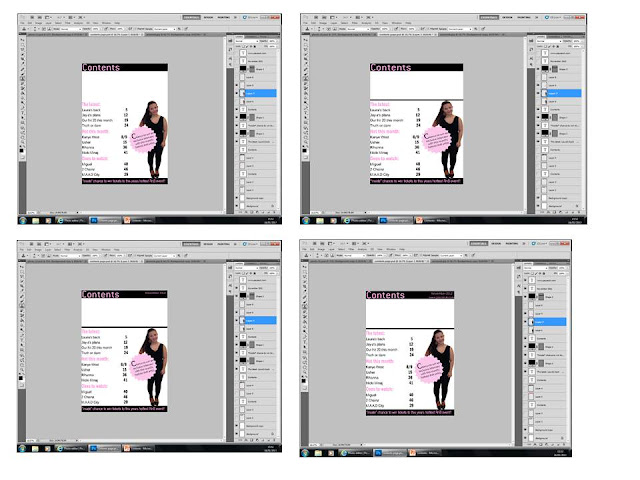Click Essentials workspace button in top-left screenshot
The width and height of the screenshot is (640, 480).
[x=191, y=18]
